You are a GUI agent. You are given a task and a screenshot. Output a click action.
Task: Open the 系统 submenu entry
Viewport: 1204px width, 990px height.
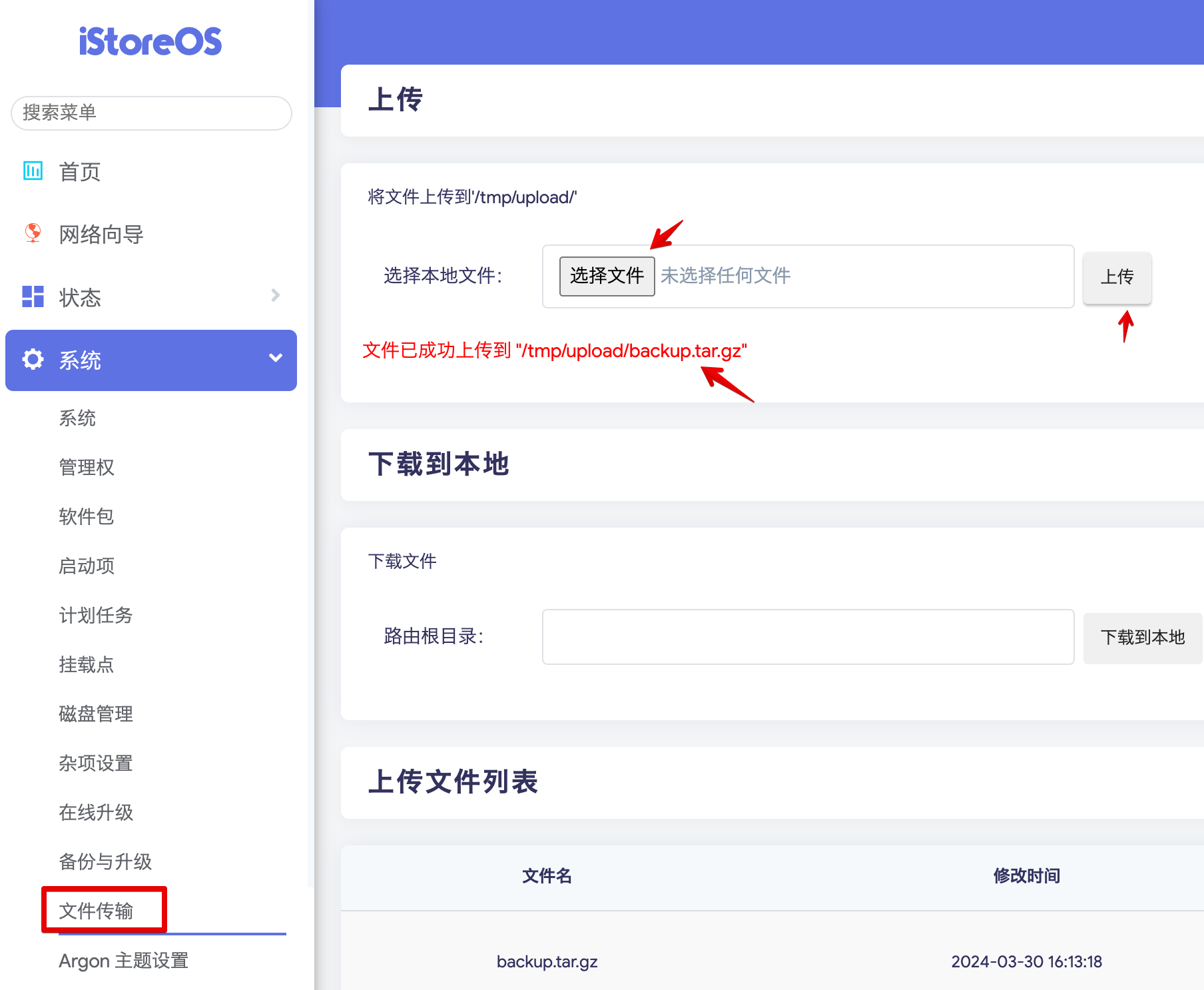[77, 418]
